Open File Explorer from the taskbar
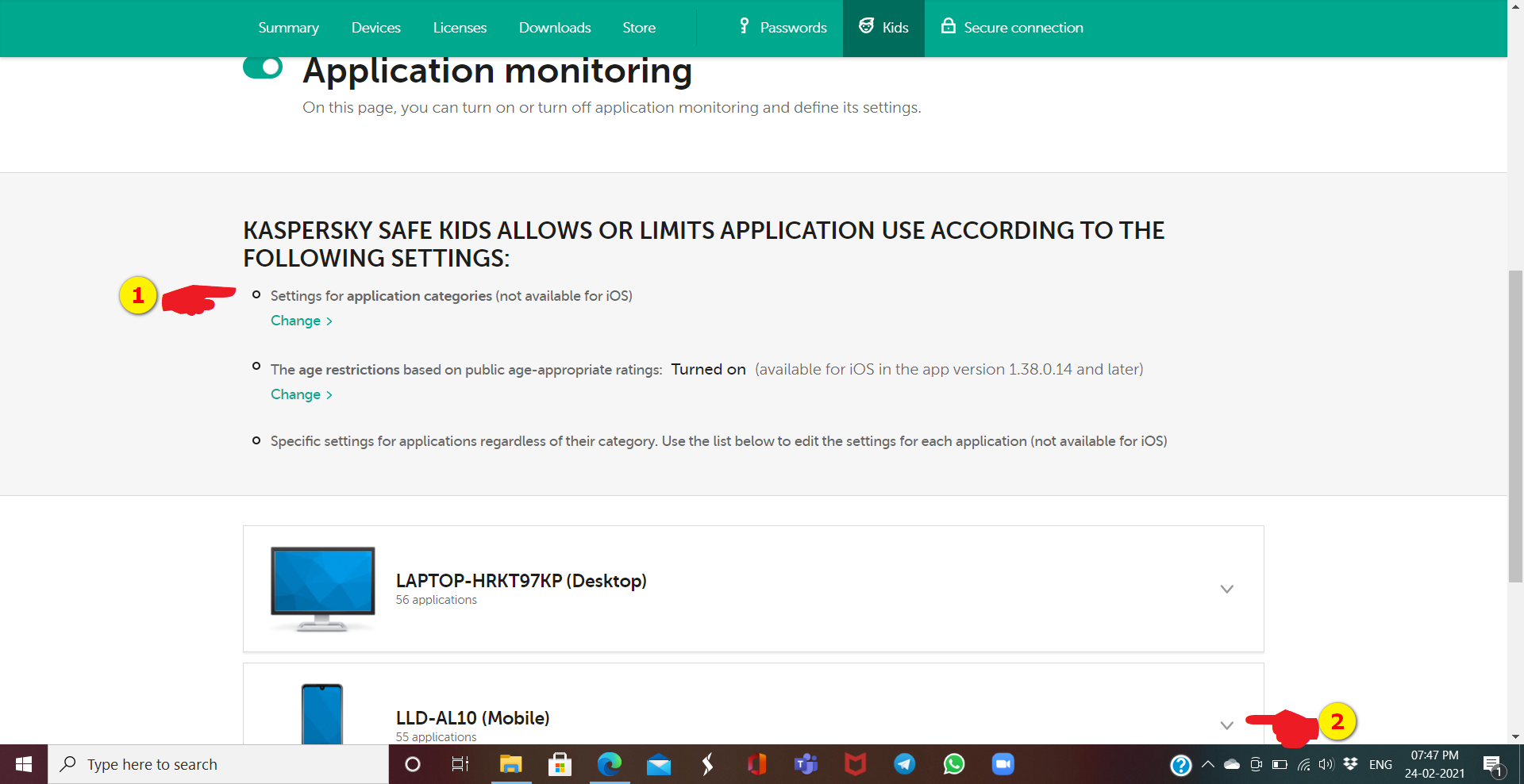 [510, 764]
